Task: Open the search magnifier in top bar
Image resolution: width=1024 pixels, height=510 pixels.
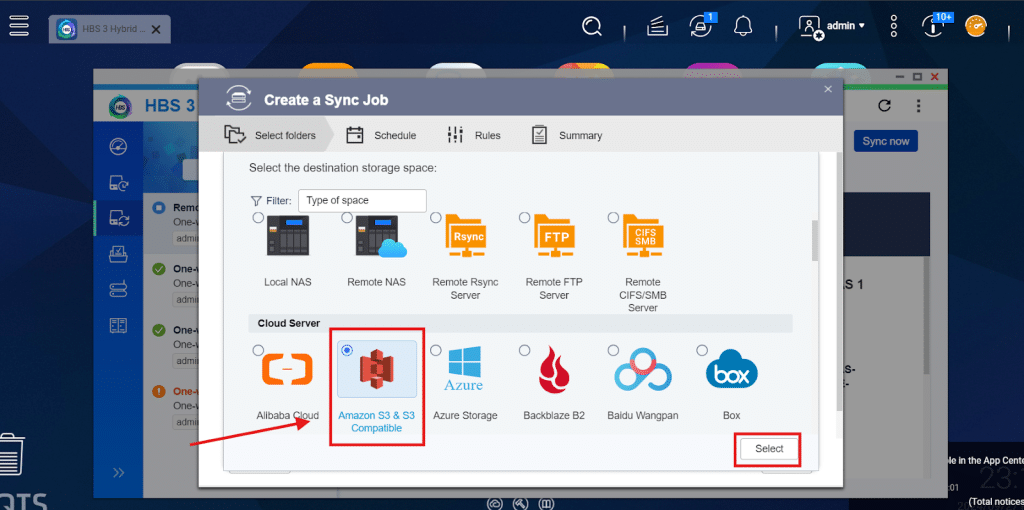Action: (x=593, y=26)
